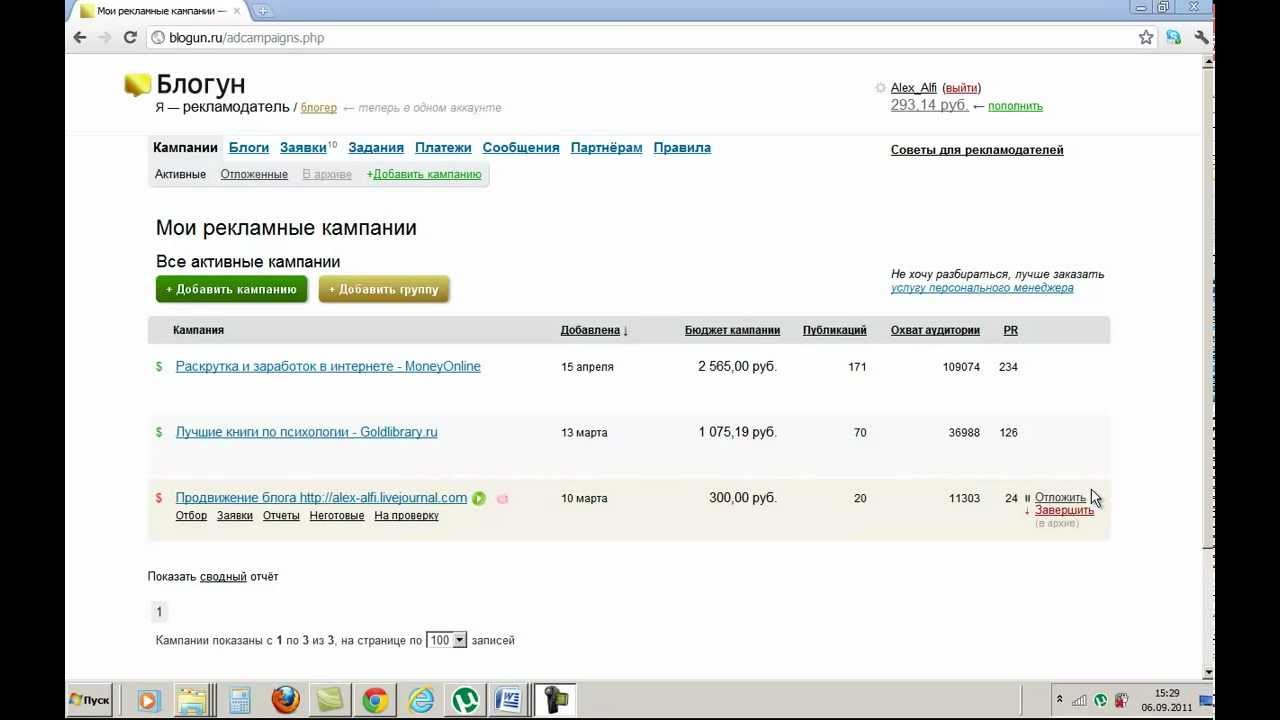Reload the current page
Screen dimensions: 1280x720
pyautogui.click(x=130, y=37)
